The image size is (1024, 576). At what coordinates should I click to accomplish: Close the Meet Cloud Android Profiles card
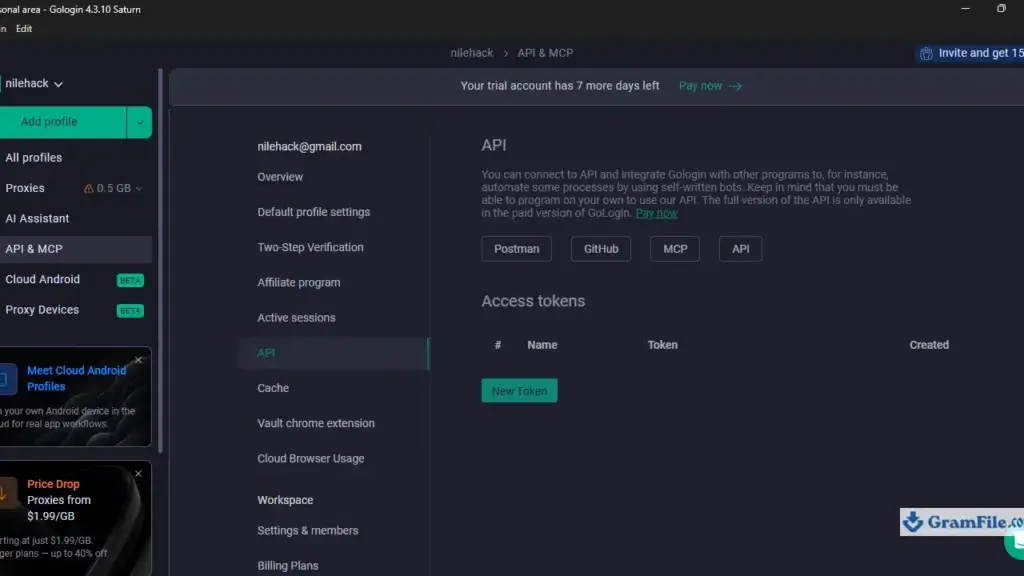(x=138, y=360)
